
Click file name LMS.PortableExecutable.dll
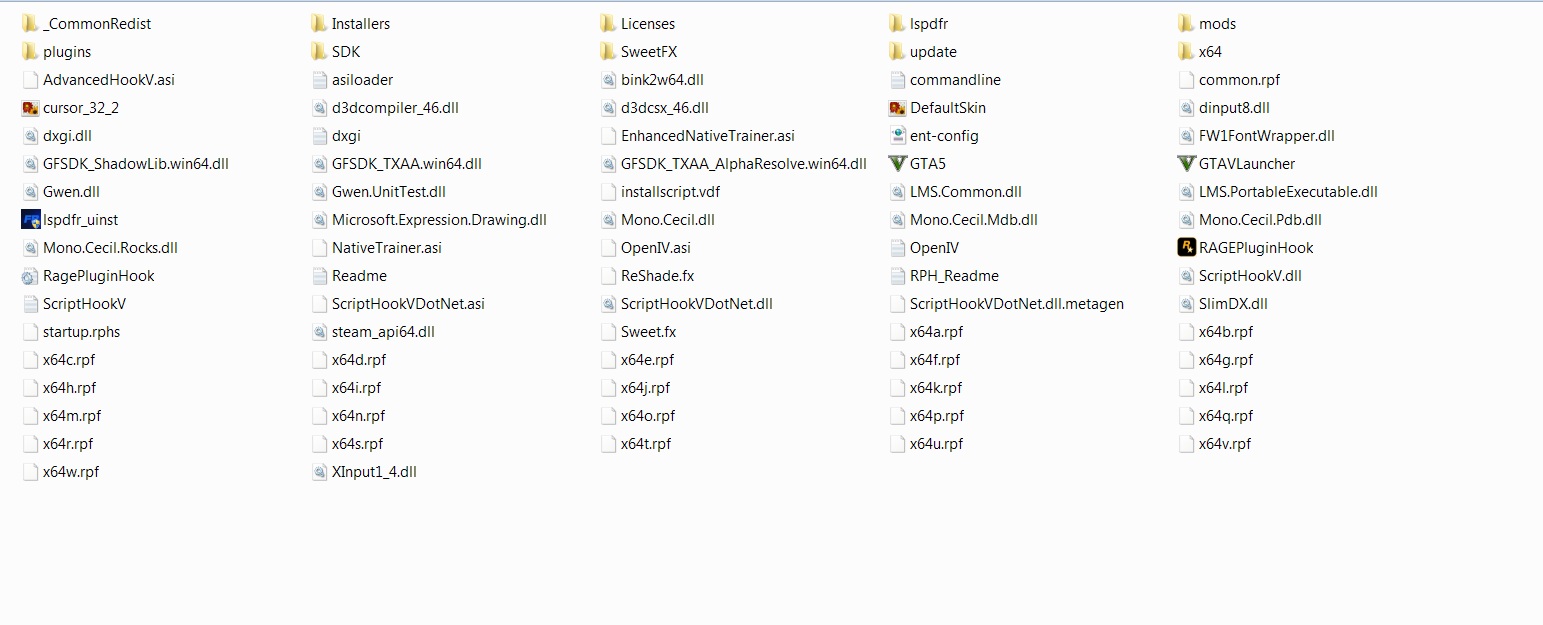click(x=1288, y=192)
